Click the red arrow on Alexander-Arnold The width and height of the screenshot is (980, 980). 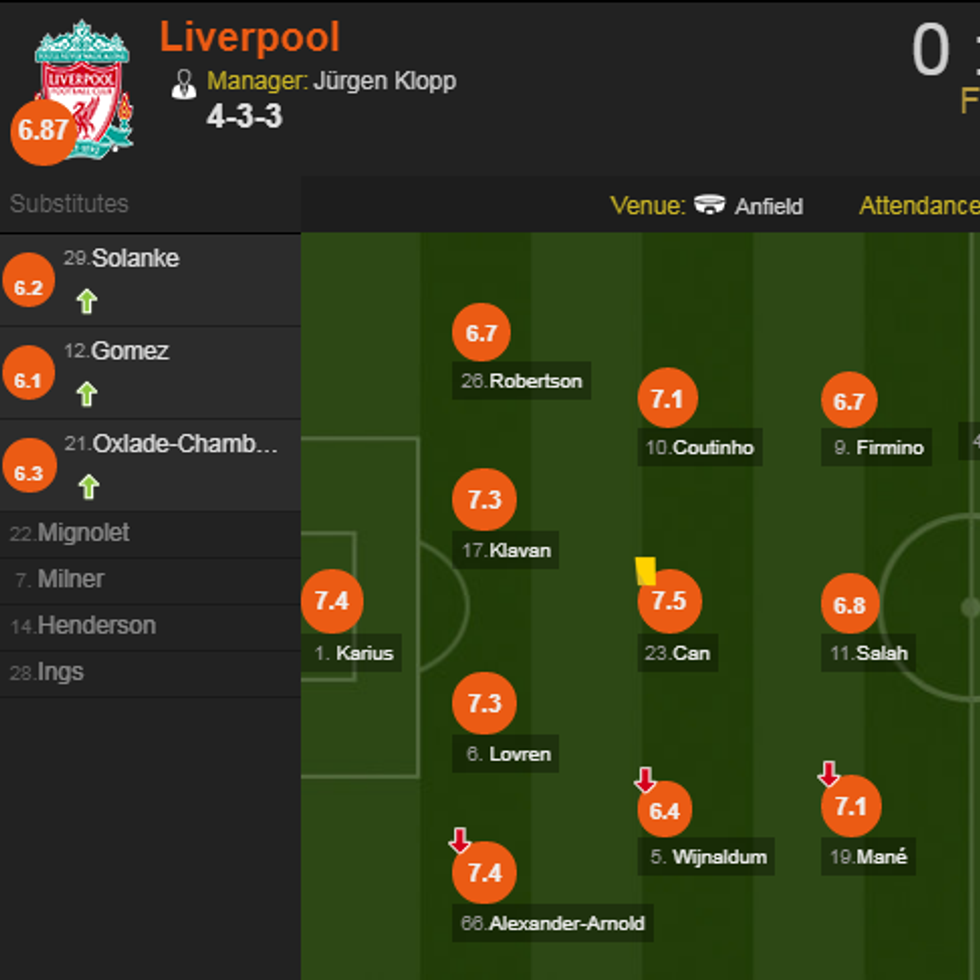459,840
